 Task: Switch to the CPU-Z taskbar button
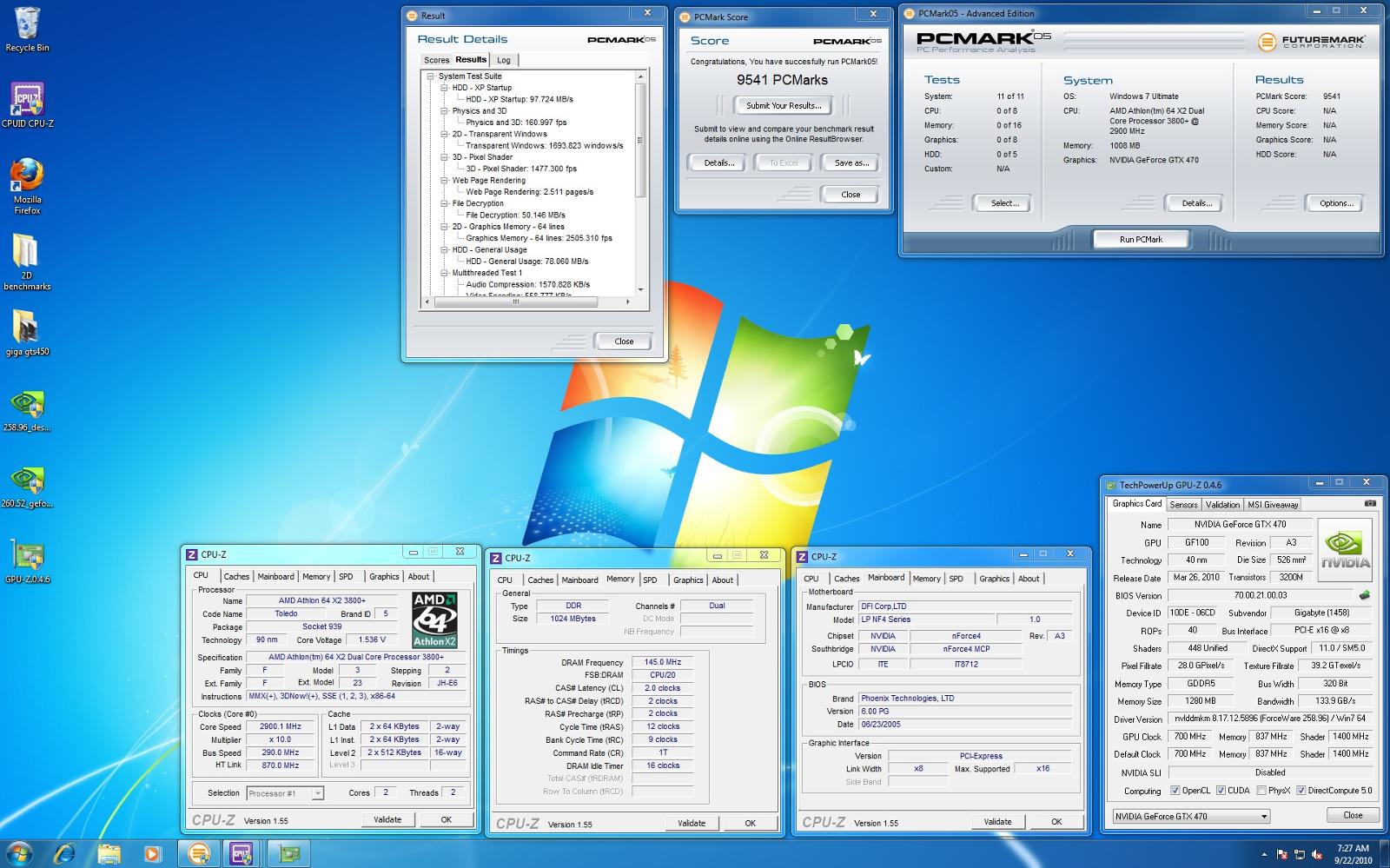point(242,853)
